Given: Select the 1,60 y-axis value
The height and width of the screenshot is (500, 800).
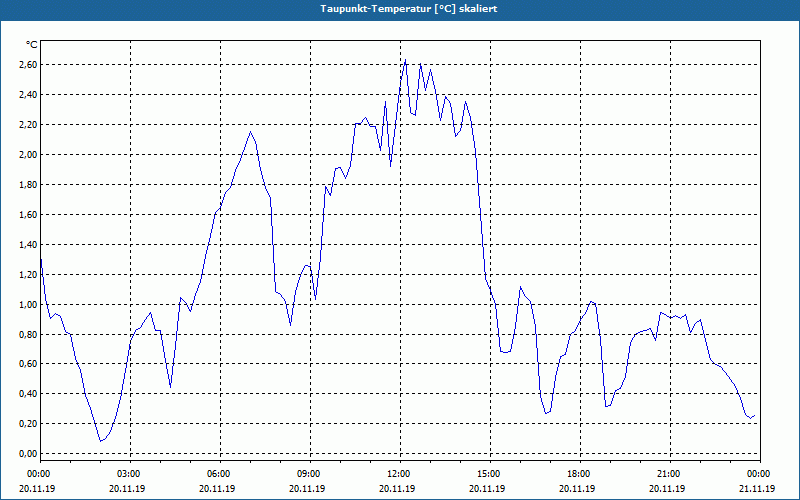Looking at the screenshot, I should click(x=29, y=215).
